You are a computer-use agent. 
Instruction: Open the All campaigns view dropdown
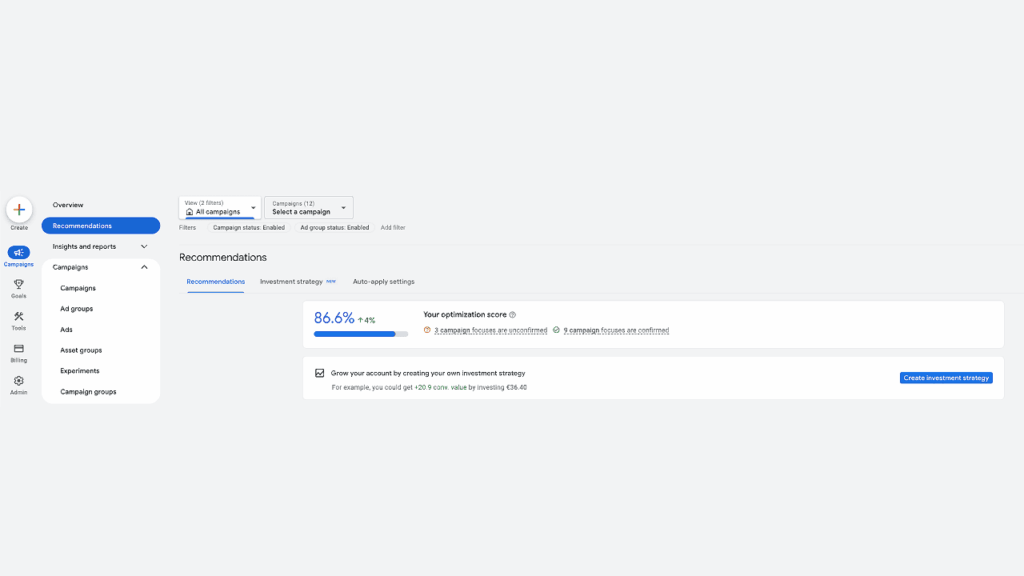[220, 208]
